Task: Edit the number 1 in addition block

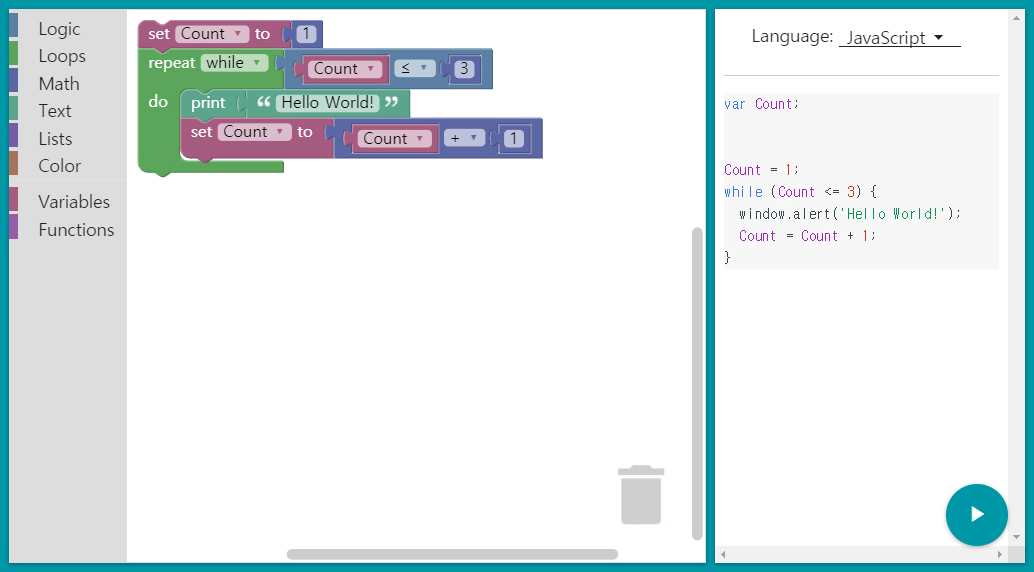Action: [514, 139]
